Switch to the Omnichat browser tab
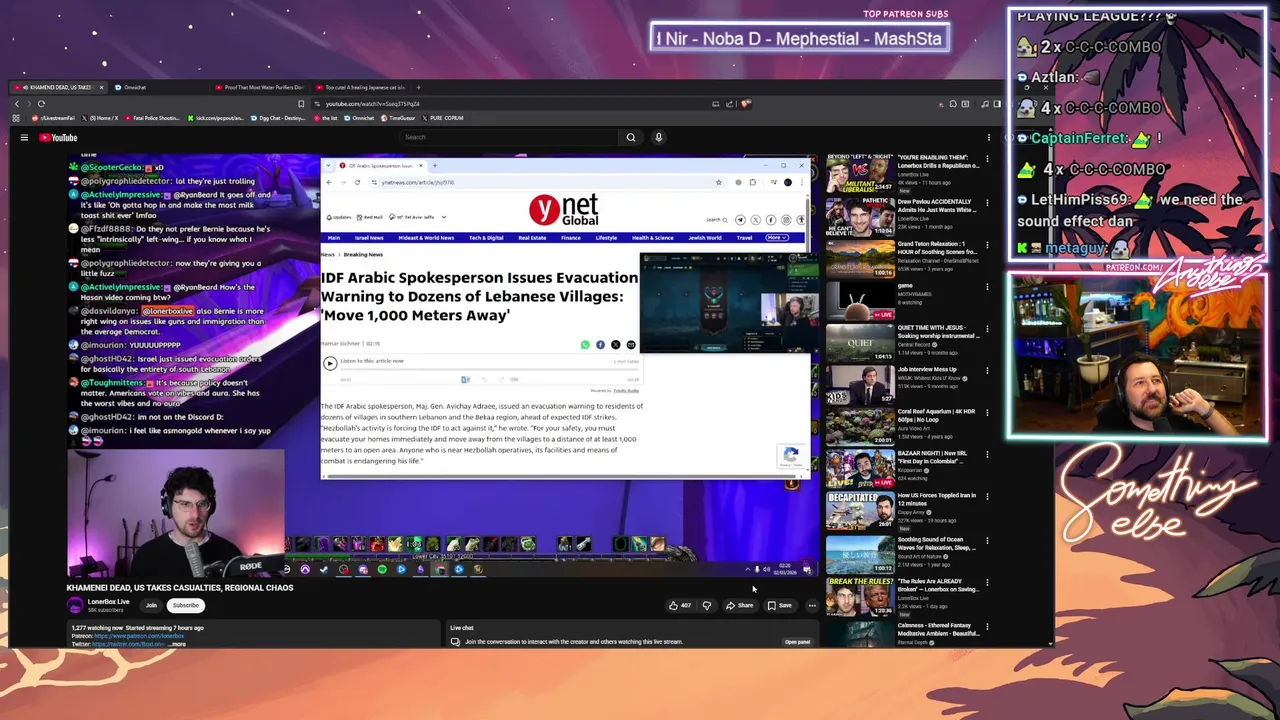This screenshot has width=1280, height=720. (x=134, y=88)
